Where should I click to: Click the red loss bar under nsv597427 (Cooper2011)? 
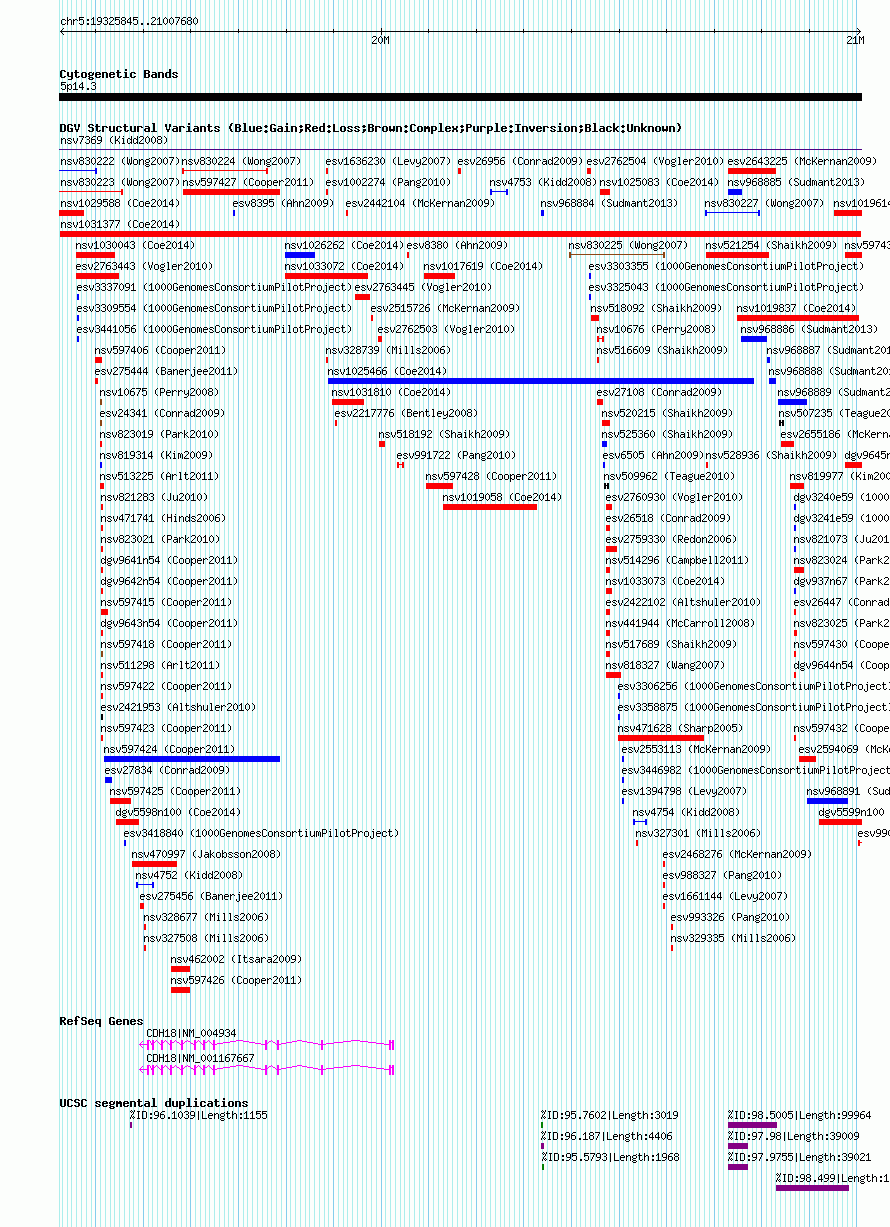tap(231, 192)
